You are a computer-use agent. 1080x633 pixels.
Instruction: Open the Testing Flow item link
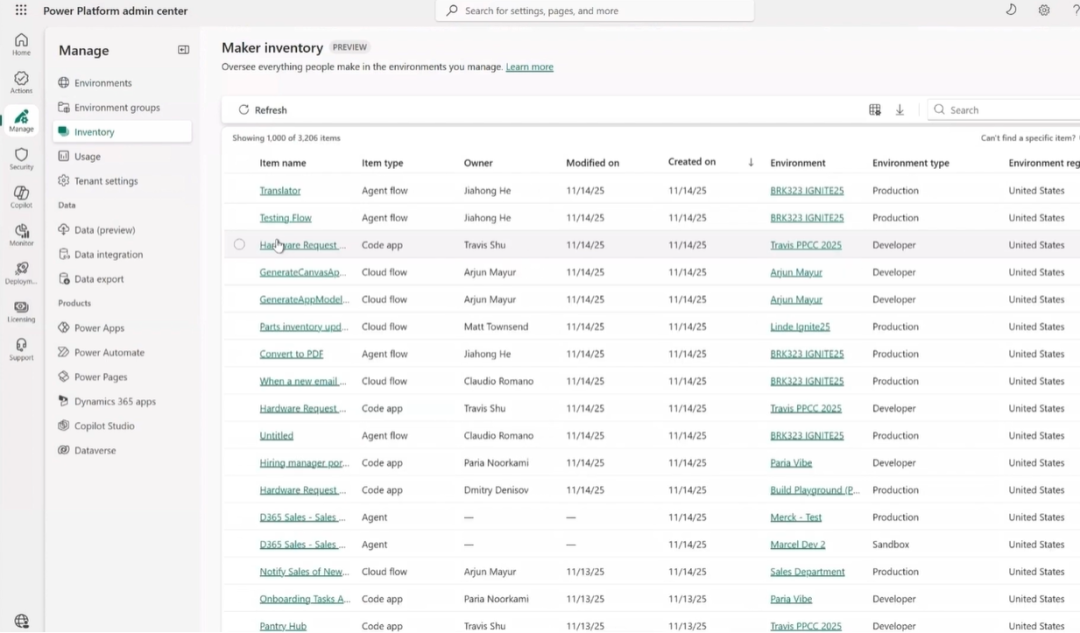pos(285,218)
